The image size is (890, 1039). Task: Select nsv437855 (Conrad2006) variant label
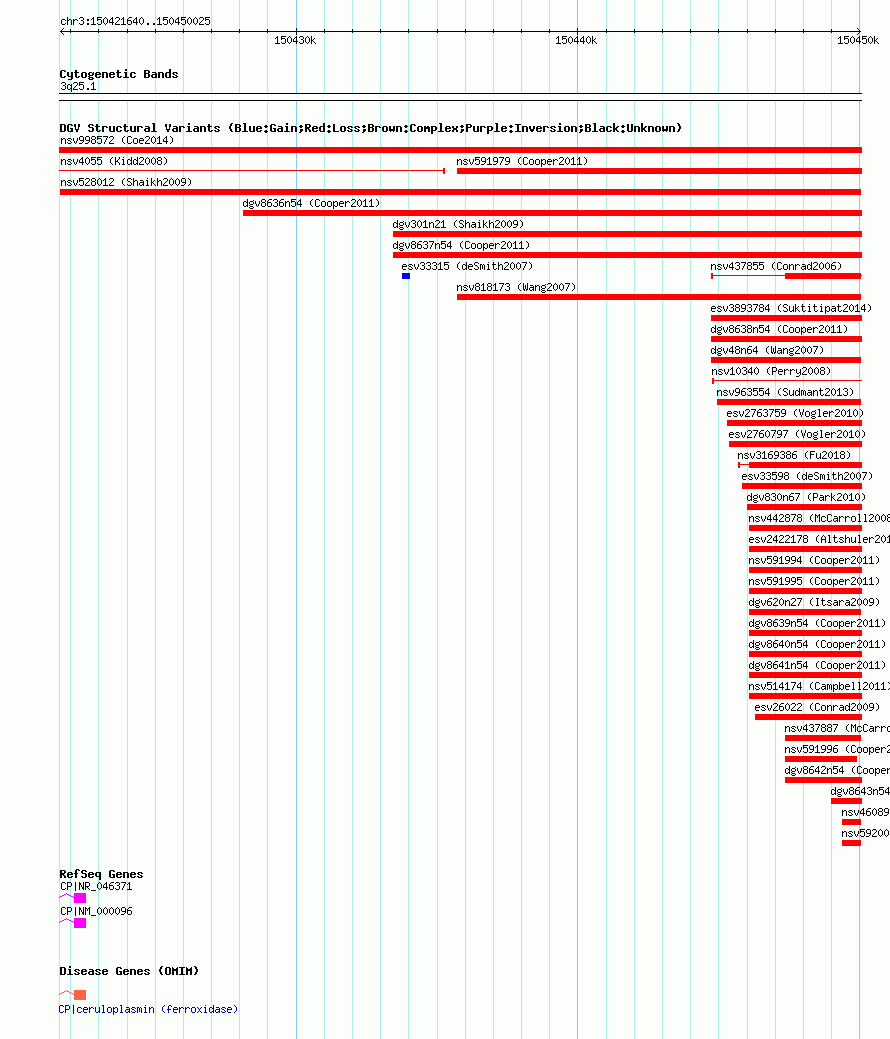(776, 266)
